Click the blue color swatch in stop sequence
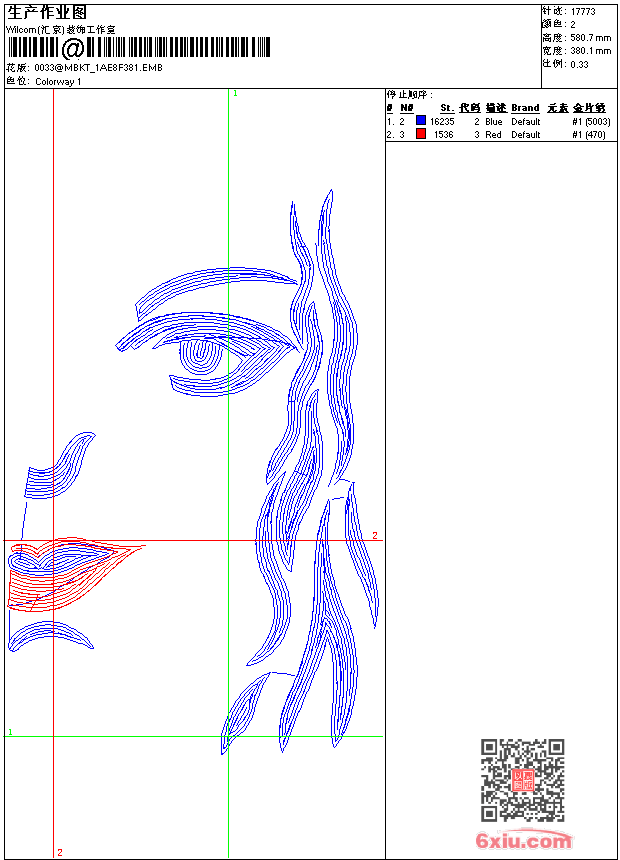 click(421, 121)
